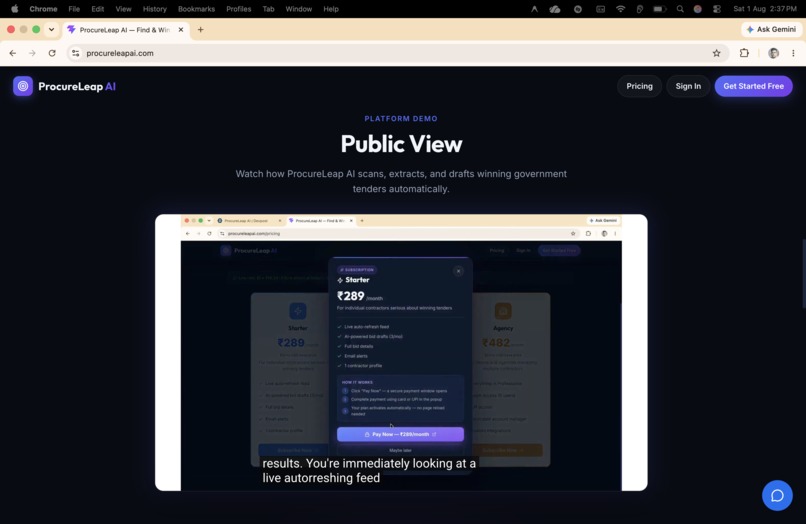Click the demo video player
The width and height of the screenshot is (806, 524).
(x=401, y=352)
